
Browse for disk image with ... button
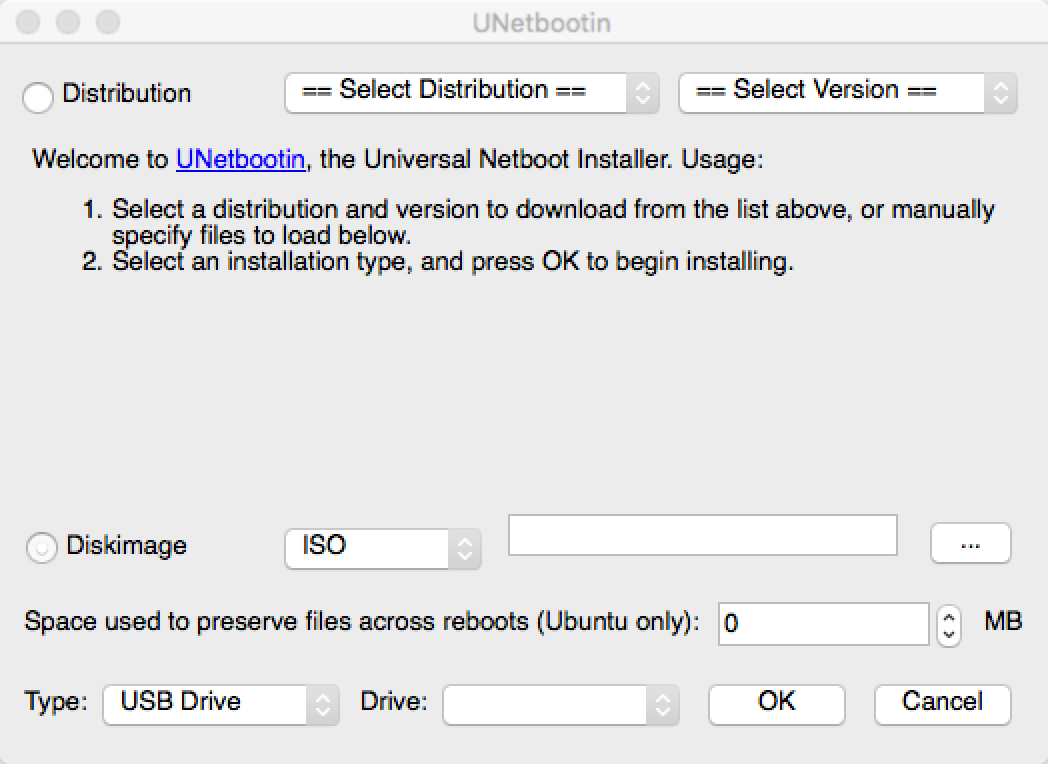coord(970,544)
